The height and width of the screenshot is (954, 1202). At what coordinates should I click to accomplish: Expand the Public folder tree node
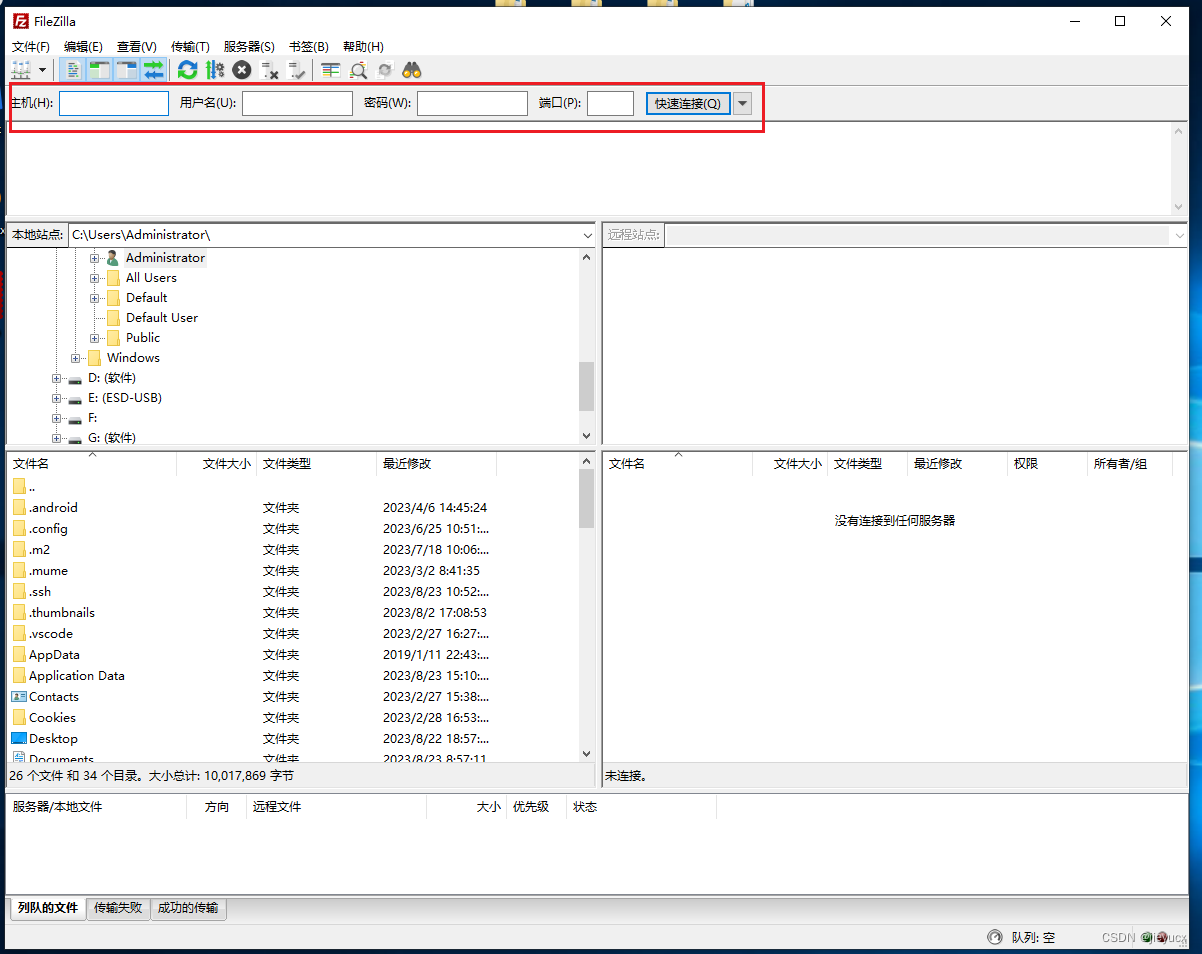95,338
